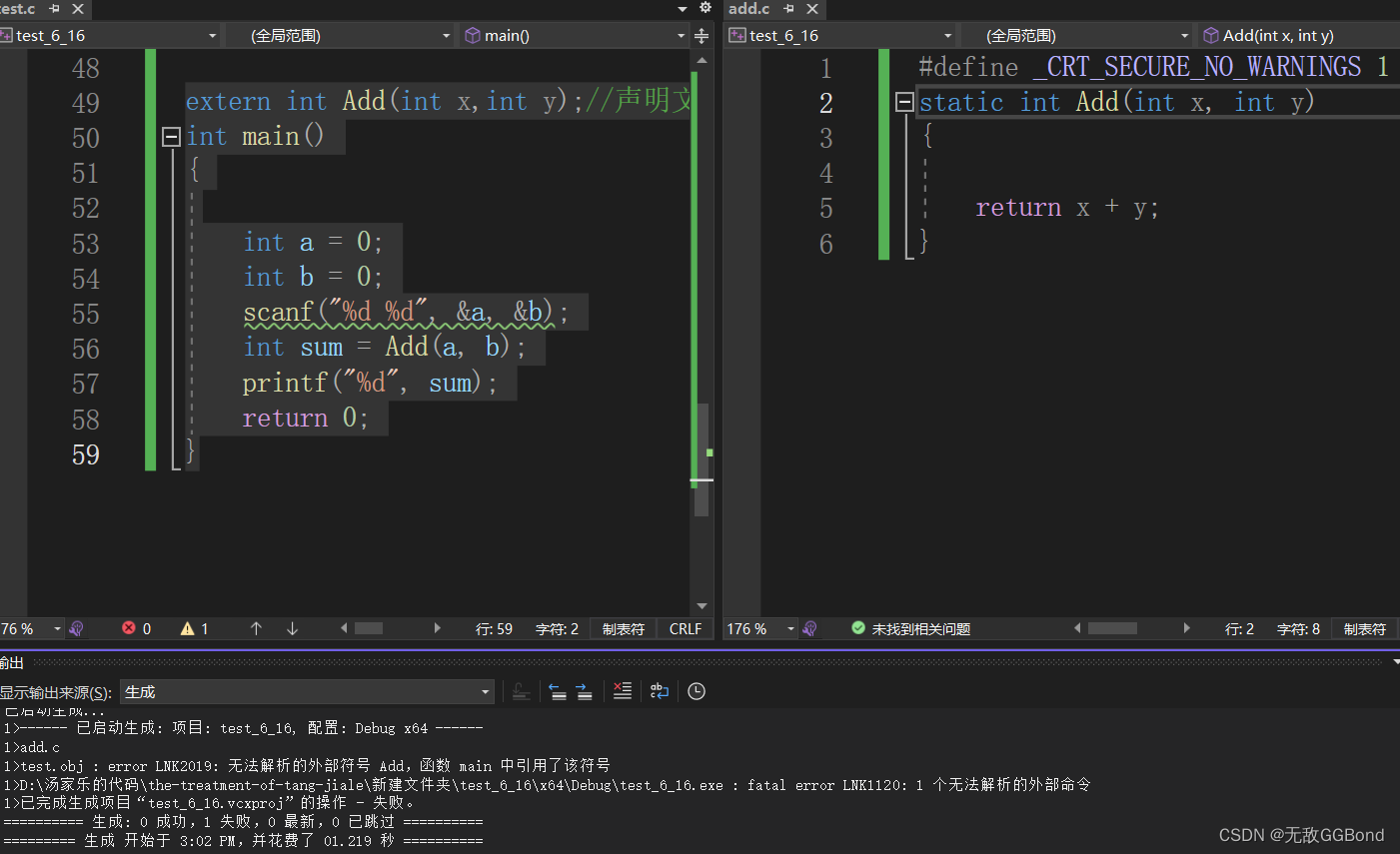Click the 行: 2 indicator in add.c status
This screenshot has width=1400, height=854.
[x=1239, y=628]
